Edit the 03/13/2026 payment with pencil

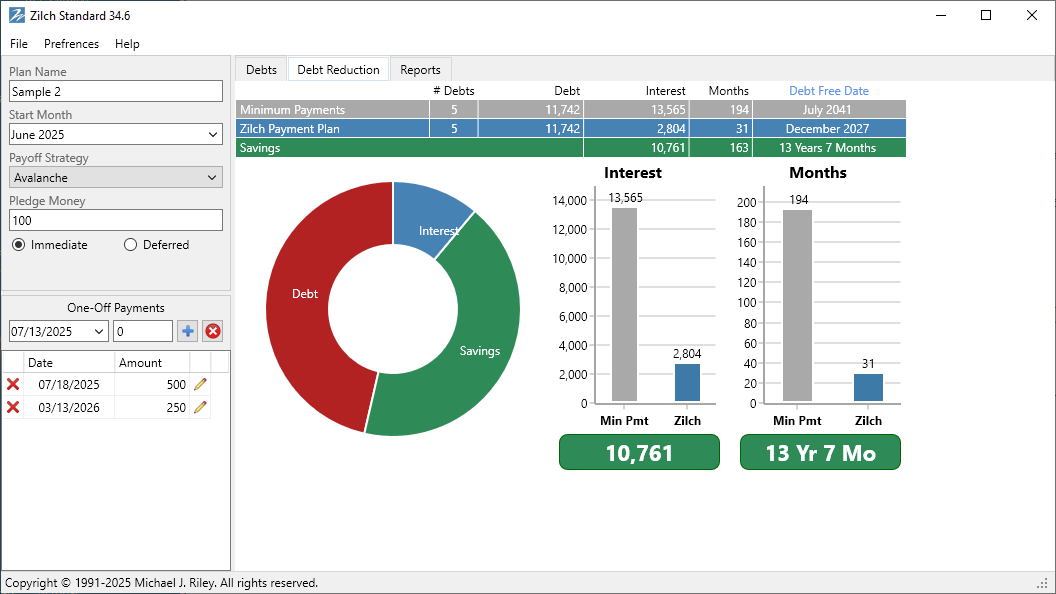(200, 407)
